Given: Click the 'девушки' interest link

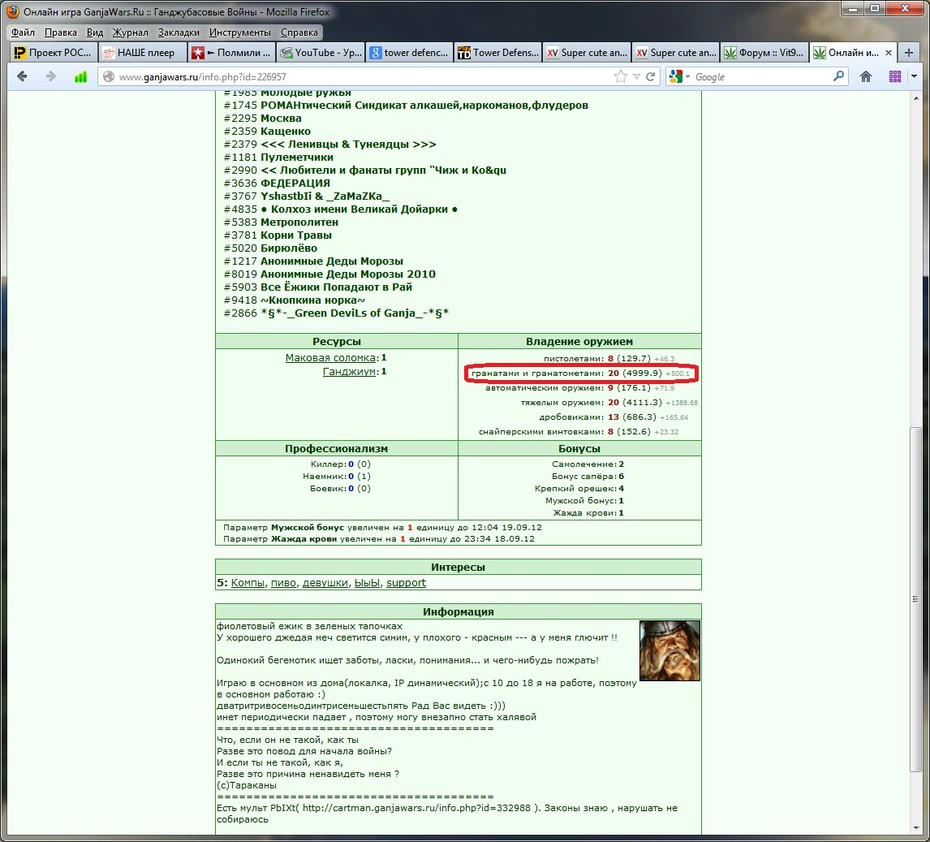Looking at the screenshot, I should click(325, 583).
